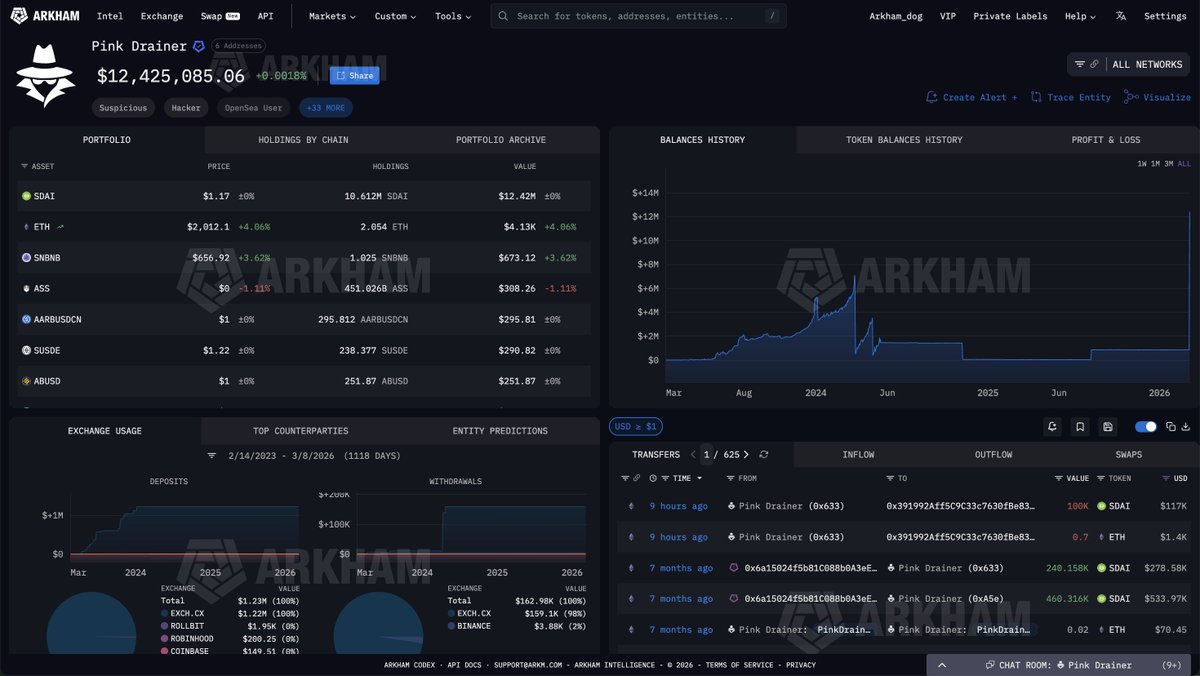
Task: Open the ALL NETWORKS selector
Action: 1129,64
